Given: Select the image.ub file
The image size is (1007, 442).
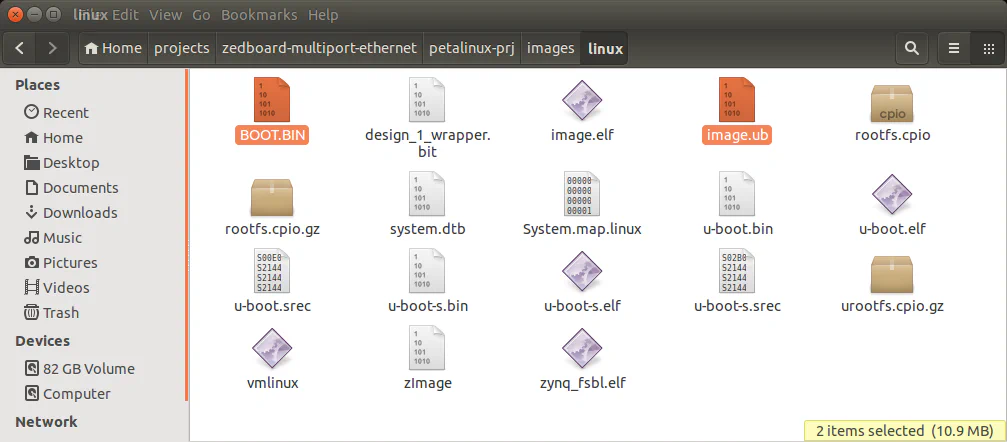Looking at the screenshot, I should pos(738,102).
